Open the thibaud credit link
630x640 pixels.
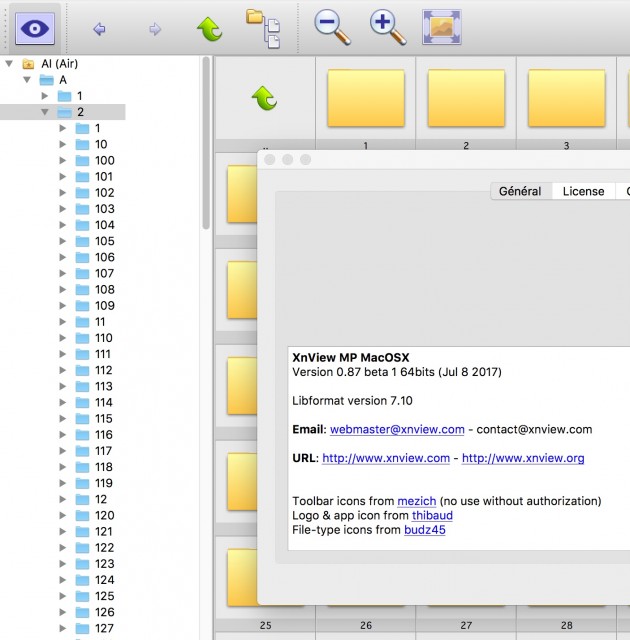coord(432,515)
